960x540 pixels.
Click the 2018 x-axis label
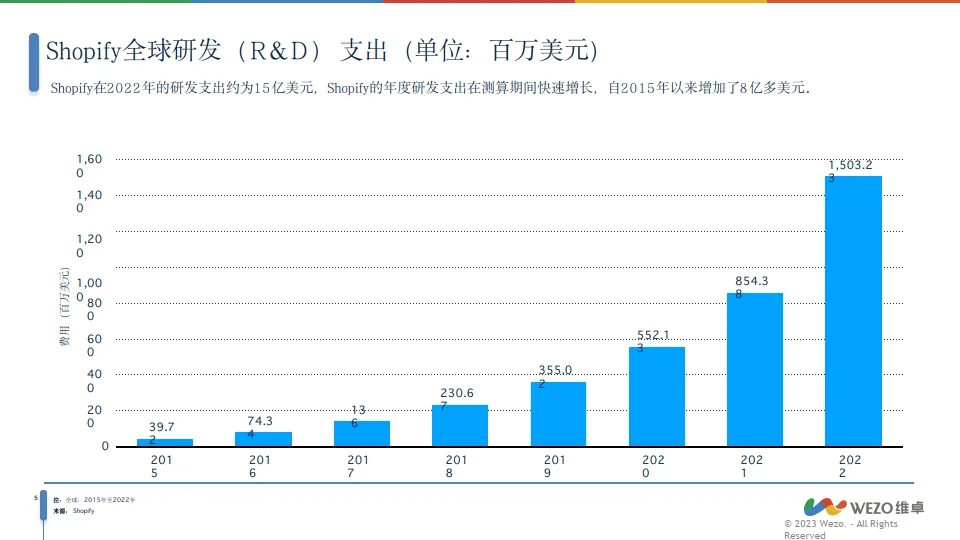click(456, 466)
